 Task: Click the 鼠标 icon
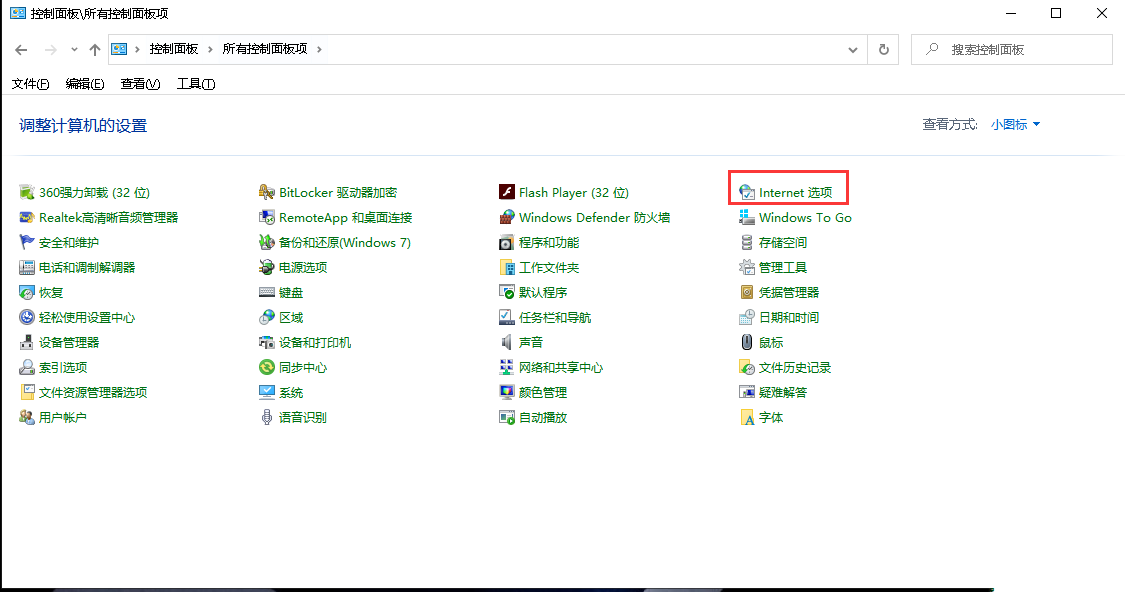click(747, 342)
